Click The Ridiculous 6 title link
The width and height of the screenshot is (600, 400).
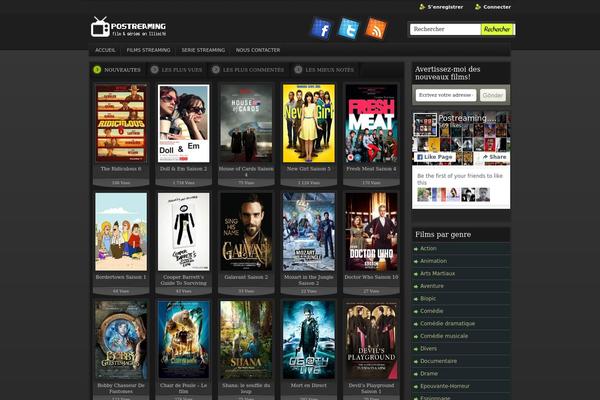coord(121,169)
